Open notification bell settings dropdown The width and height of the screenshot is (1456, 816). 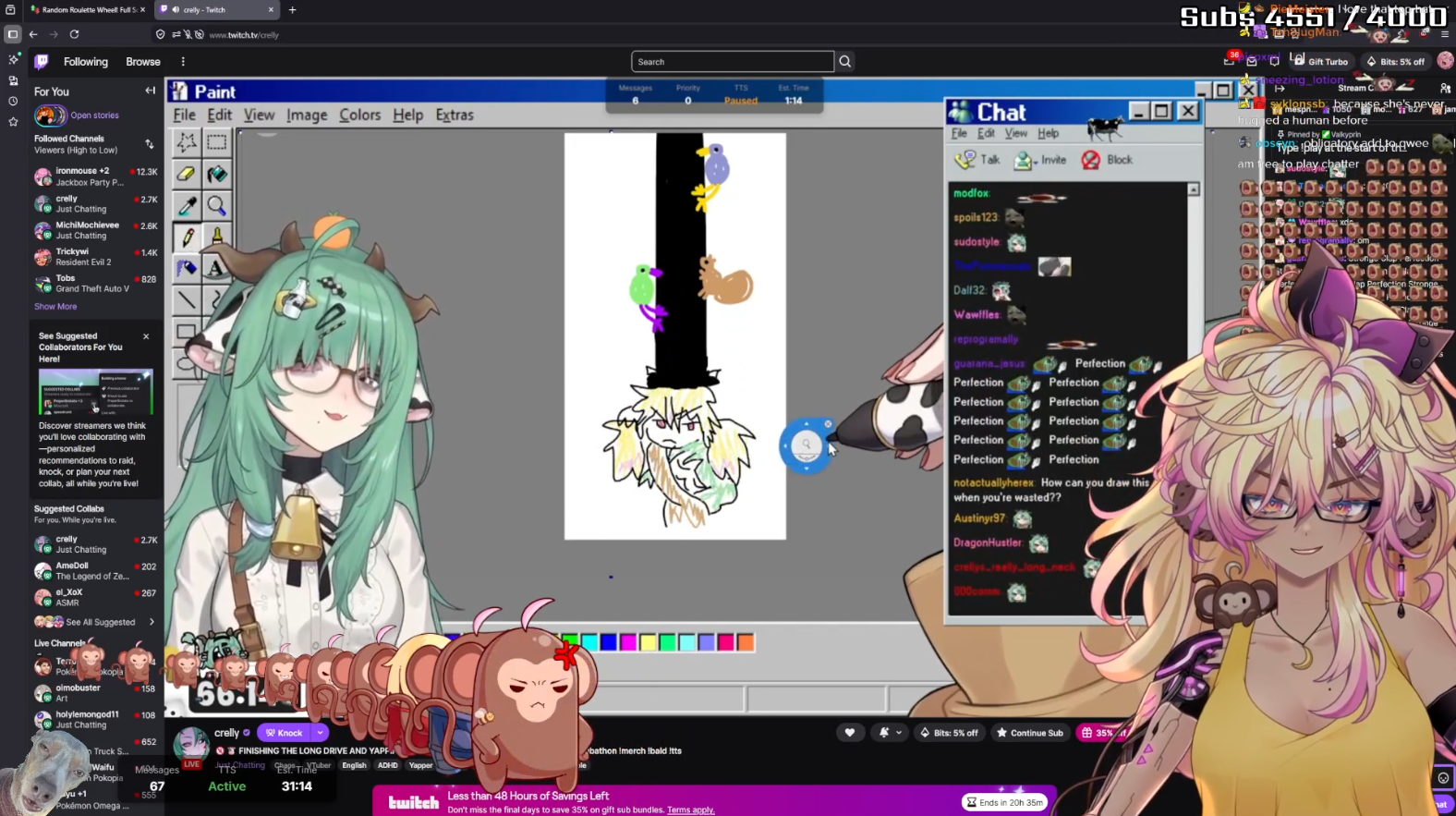coord(890,733)
